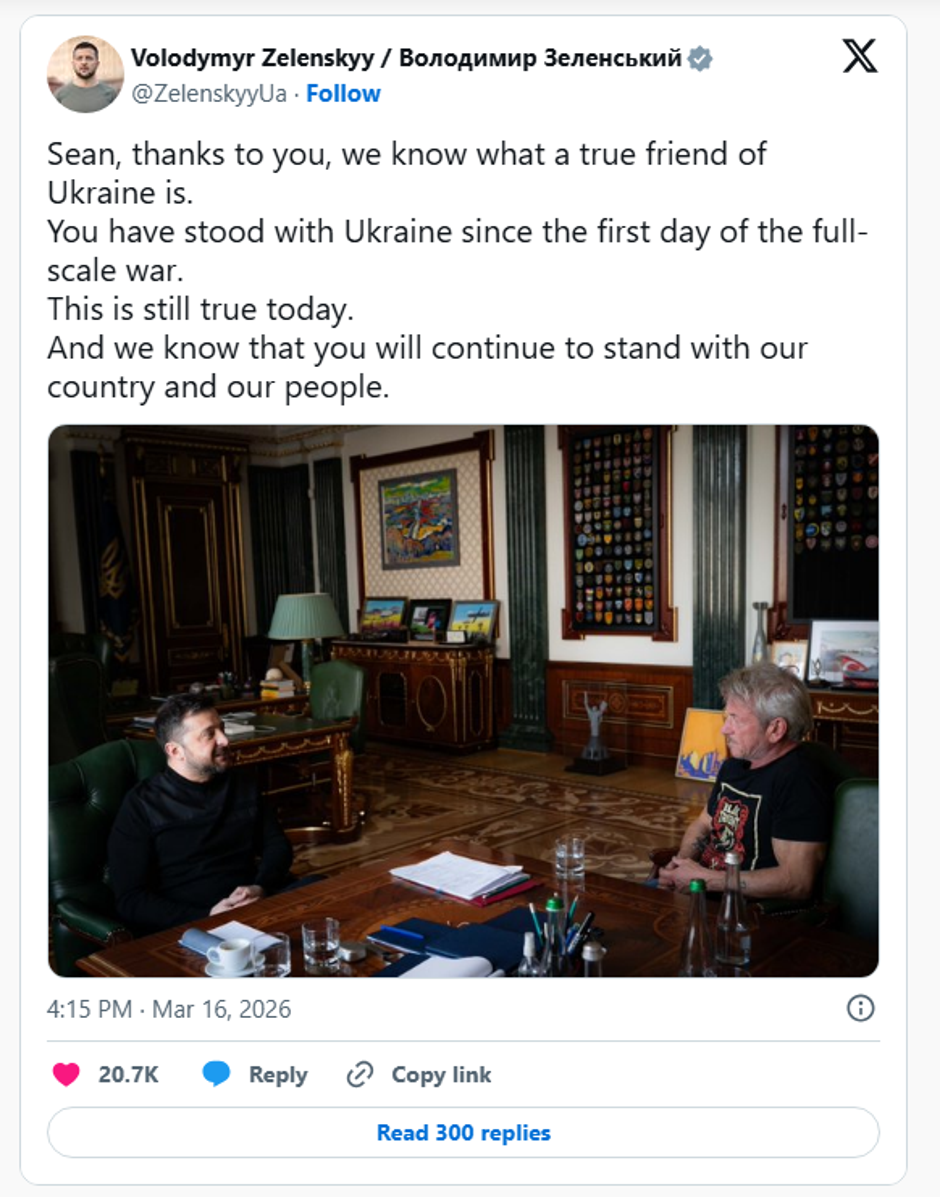940x1197 pixels.
Task: Click the line 'This is still true today.'
Action: 200,310
